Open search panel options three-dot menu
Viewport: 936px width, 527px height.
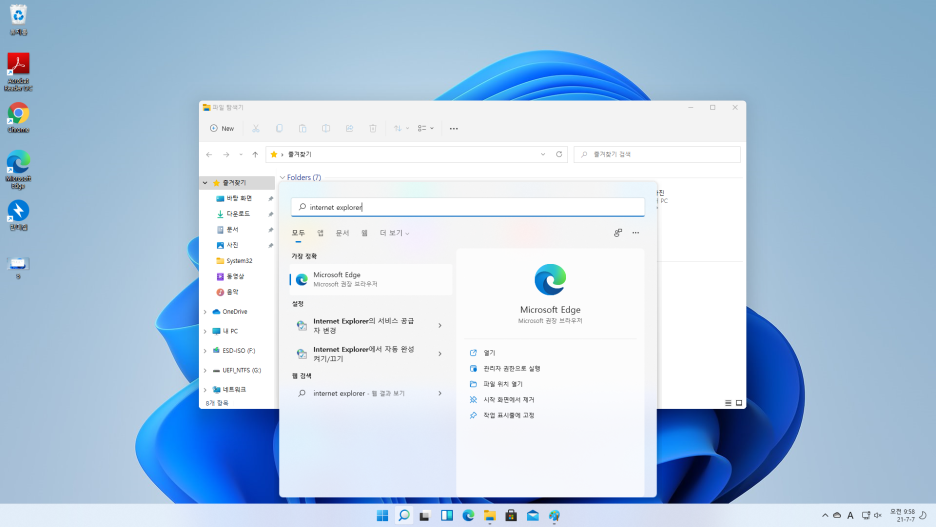636,233
